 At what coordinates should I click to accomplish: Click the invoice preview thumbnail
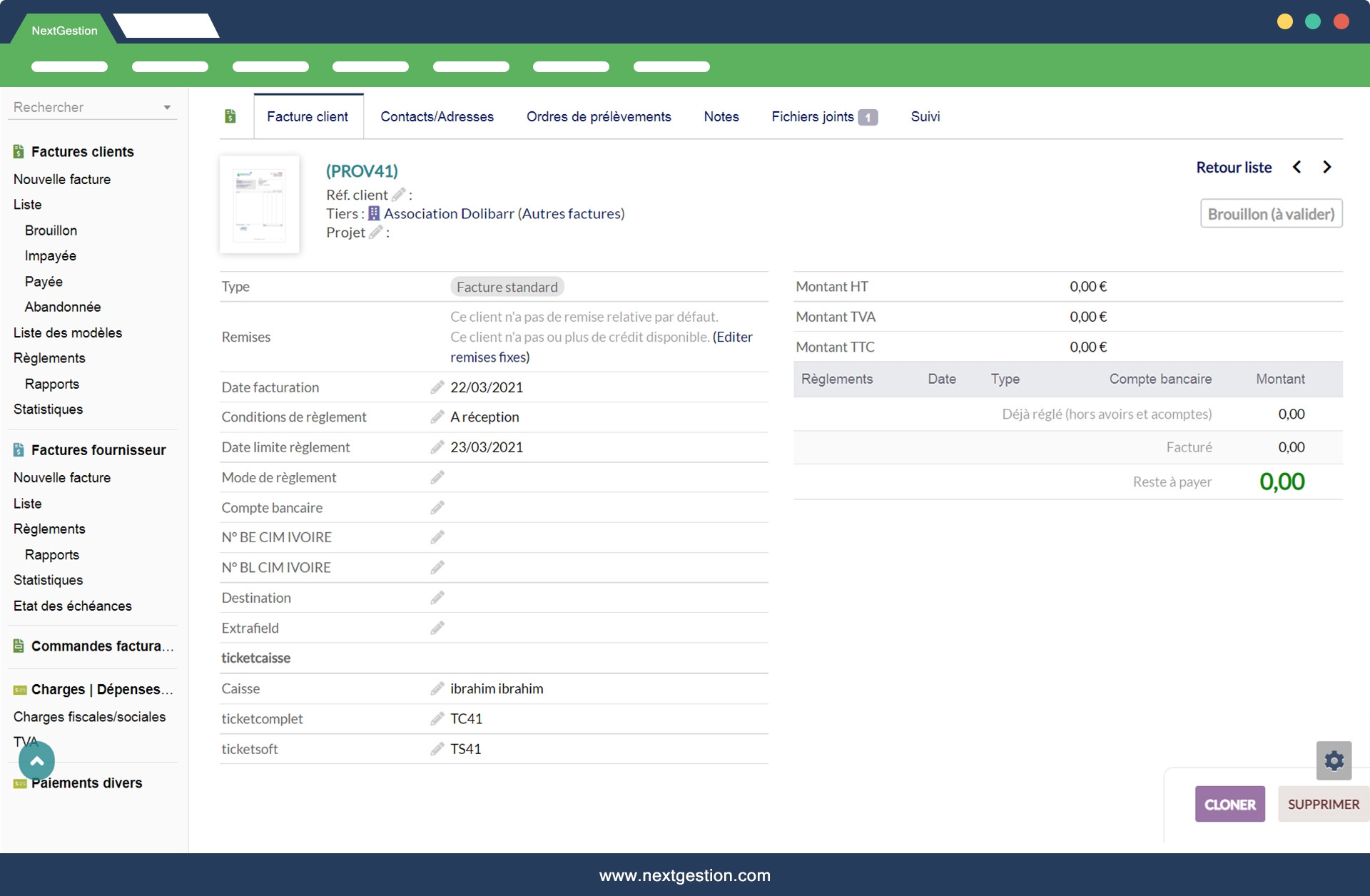[x=260, y=205]
